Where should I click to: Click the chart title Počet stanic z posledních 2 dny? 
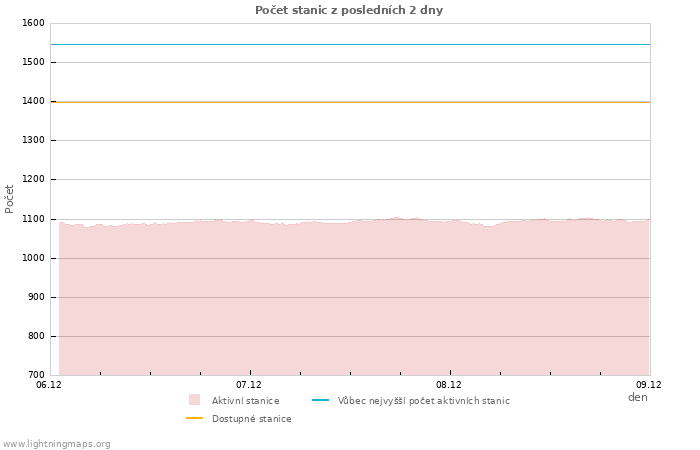coord(349,10)
